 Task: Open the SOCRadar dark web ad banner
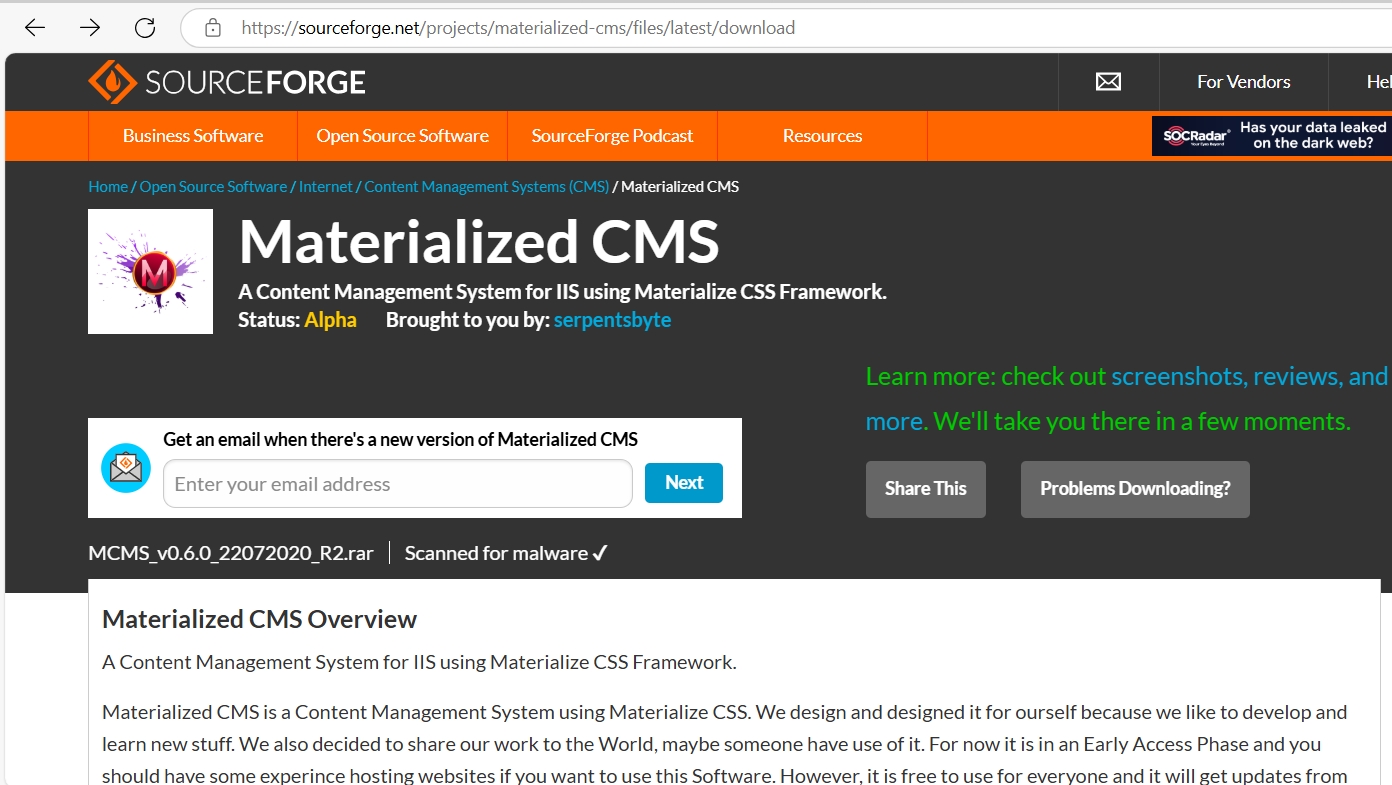point(1271,136)
